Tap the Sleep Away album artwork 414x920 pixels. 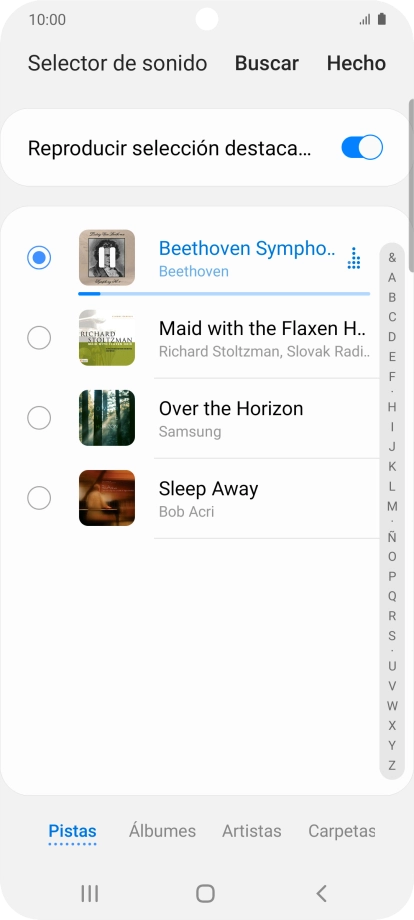tap(107, 498)
